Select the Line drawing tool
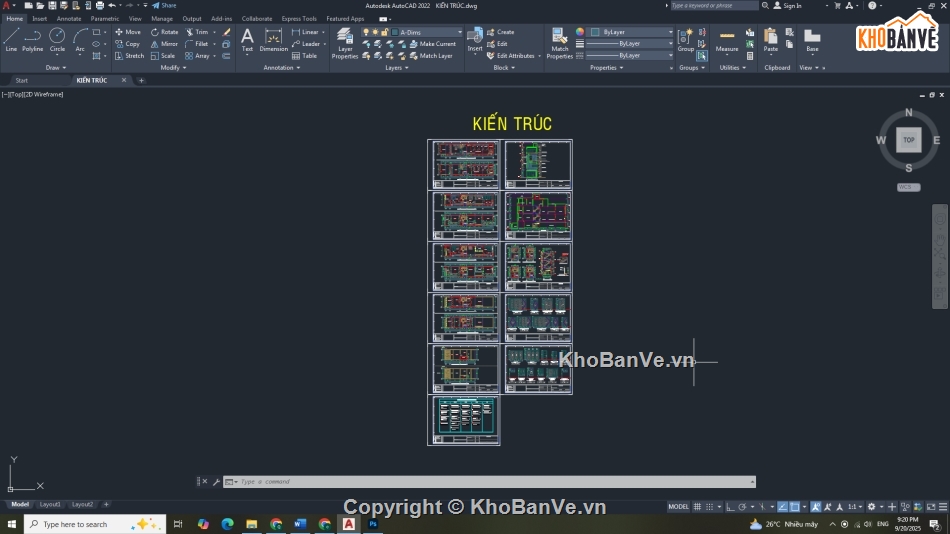The height and width of the screenshot is (534, 950). pyautogui.click(x=11, y=40)
